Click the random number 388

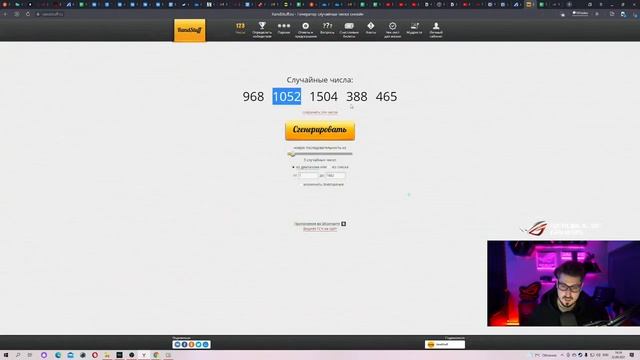[x=357, y=96]
